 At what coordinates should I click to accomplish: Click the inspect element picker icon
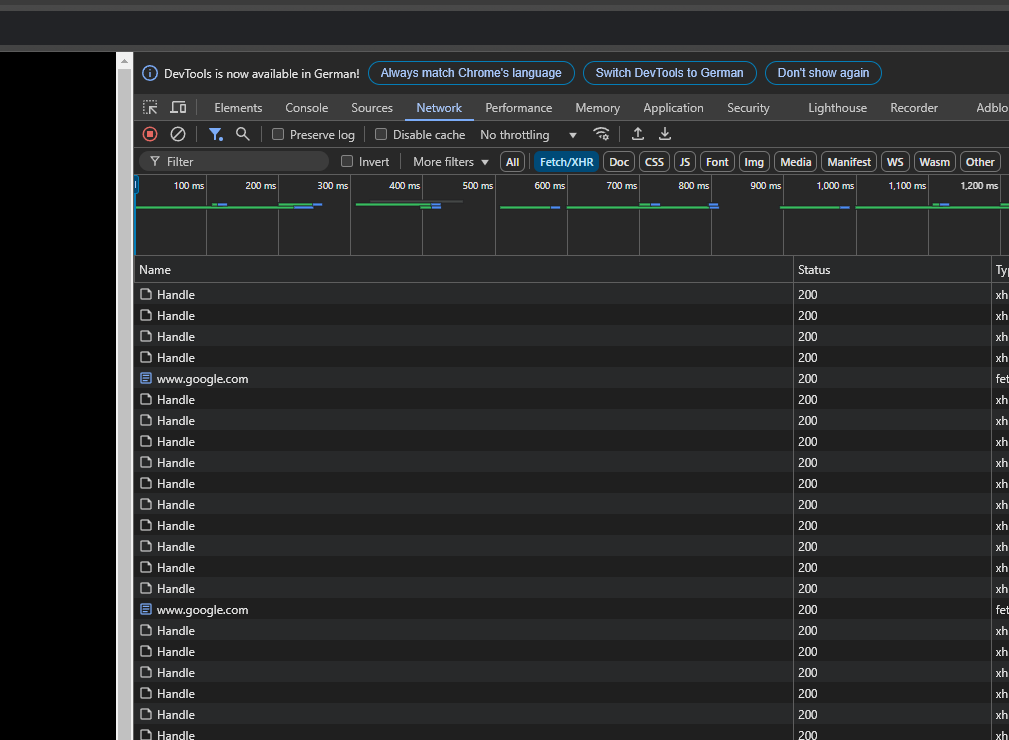(x=150, y=108)
